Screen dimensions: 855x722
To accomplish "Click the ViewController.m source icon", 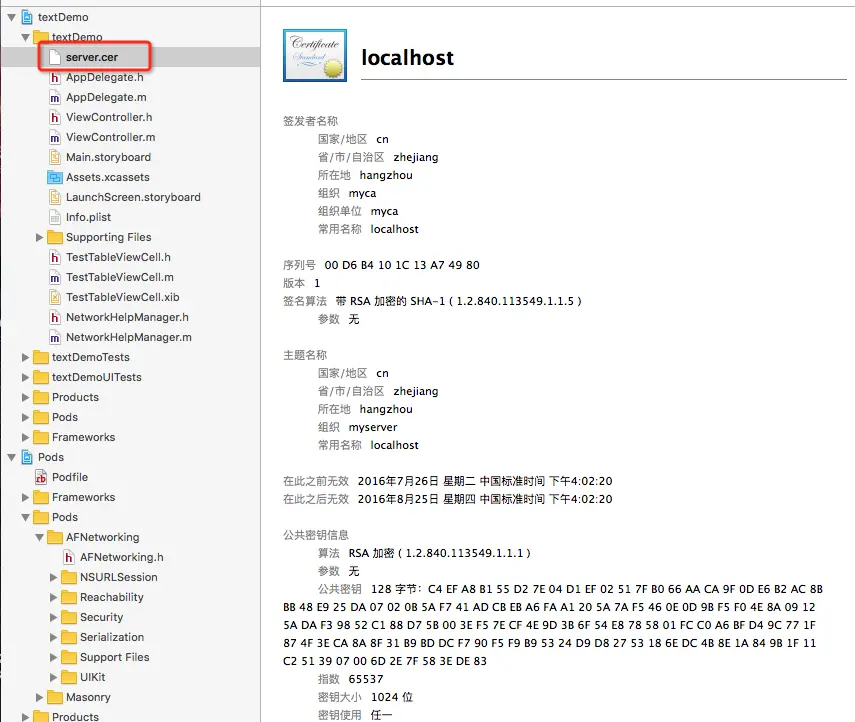I will pyautogui.click(x=55, y=137).
